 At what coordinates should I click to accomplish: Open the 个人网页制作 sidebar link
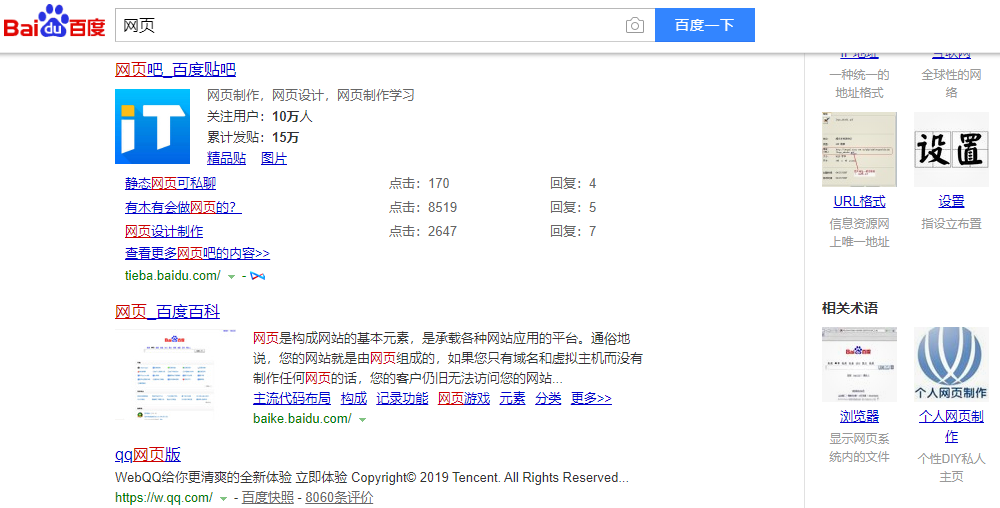click(x=951, y=426)
